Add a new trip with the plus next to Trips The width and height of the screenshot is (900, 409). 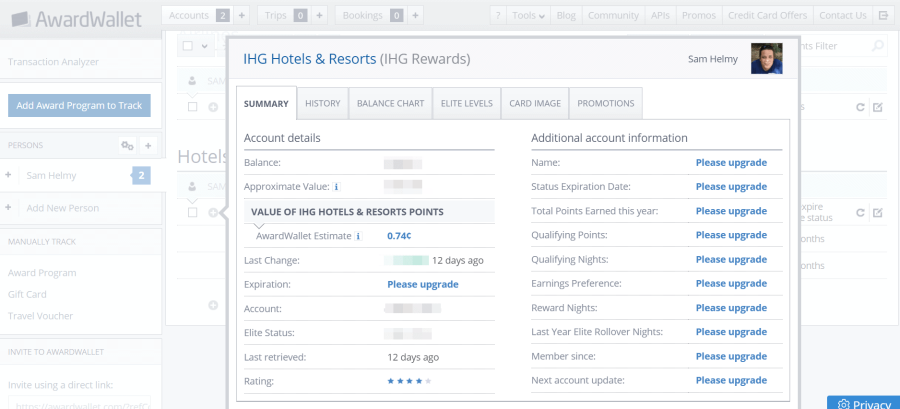(x=319, y=15)
